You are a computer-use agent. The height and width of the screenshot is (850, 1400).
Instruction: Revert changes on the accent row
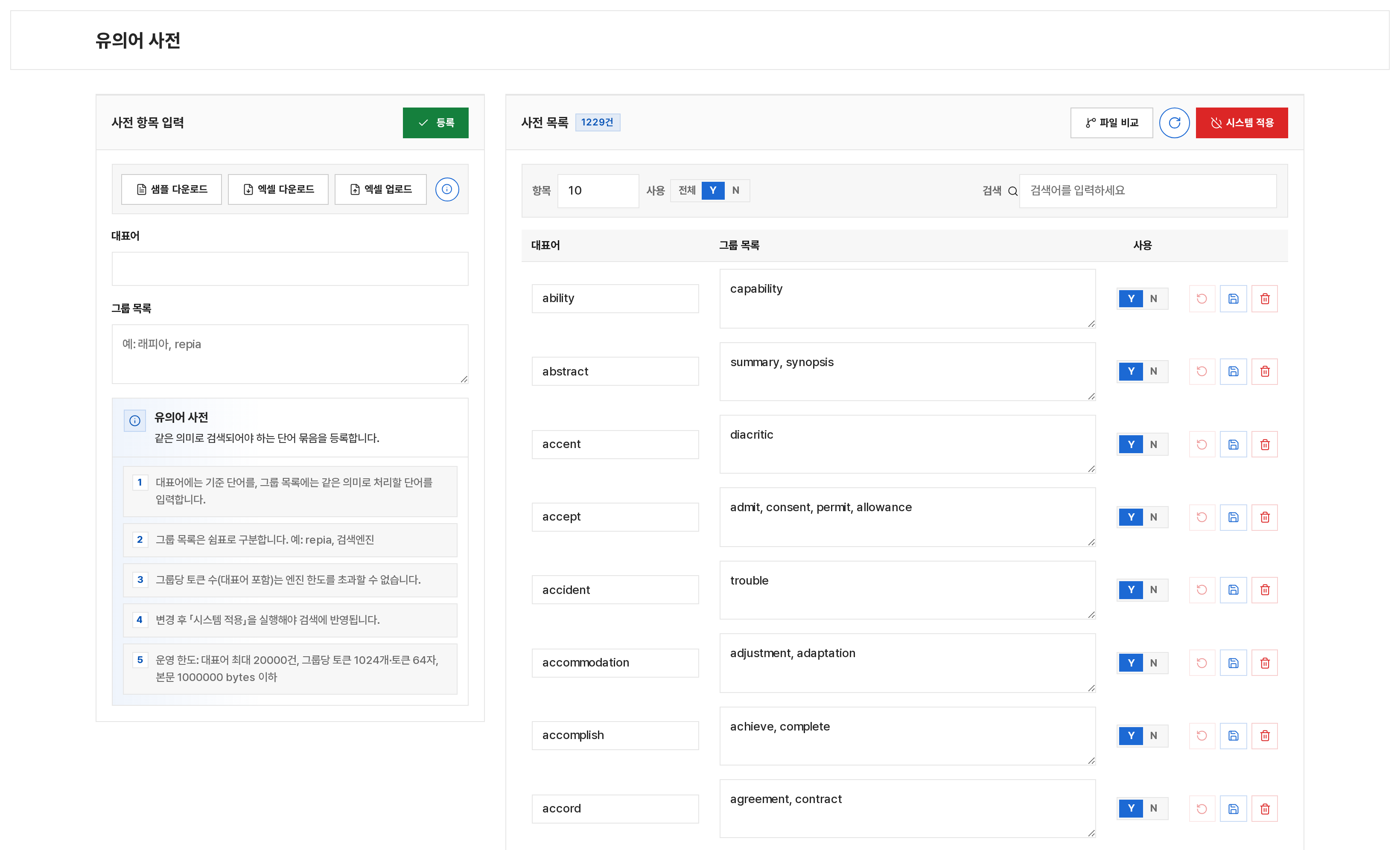1202,444
